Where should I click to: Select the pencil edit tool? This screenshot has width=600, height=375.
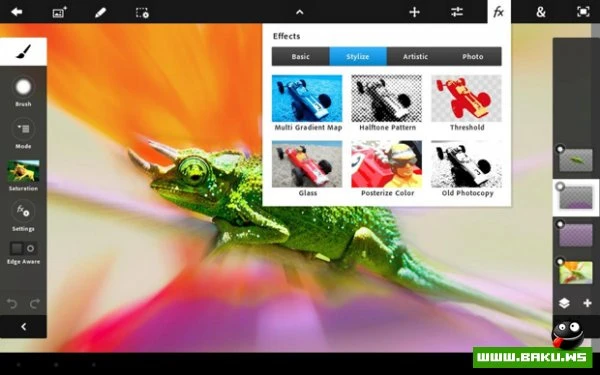[x=100, y=13]
